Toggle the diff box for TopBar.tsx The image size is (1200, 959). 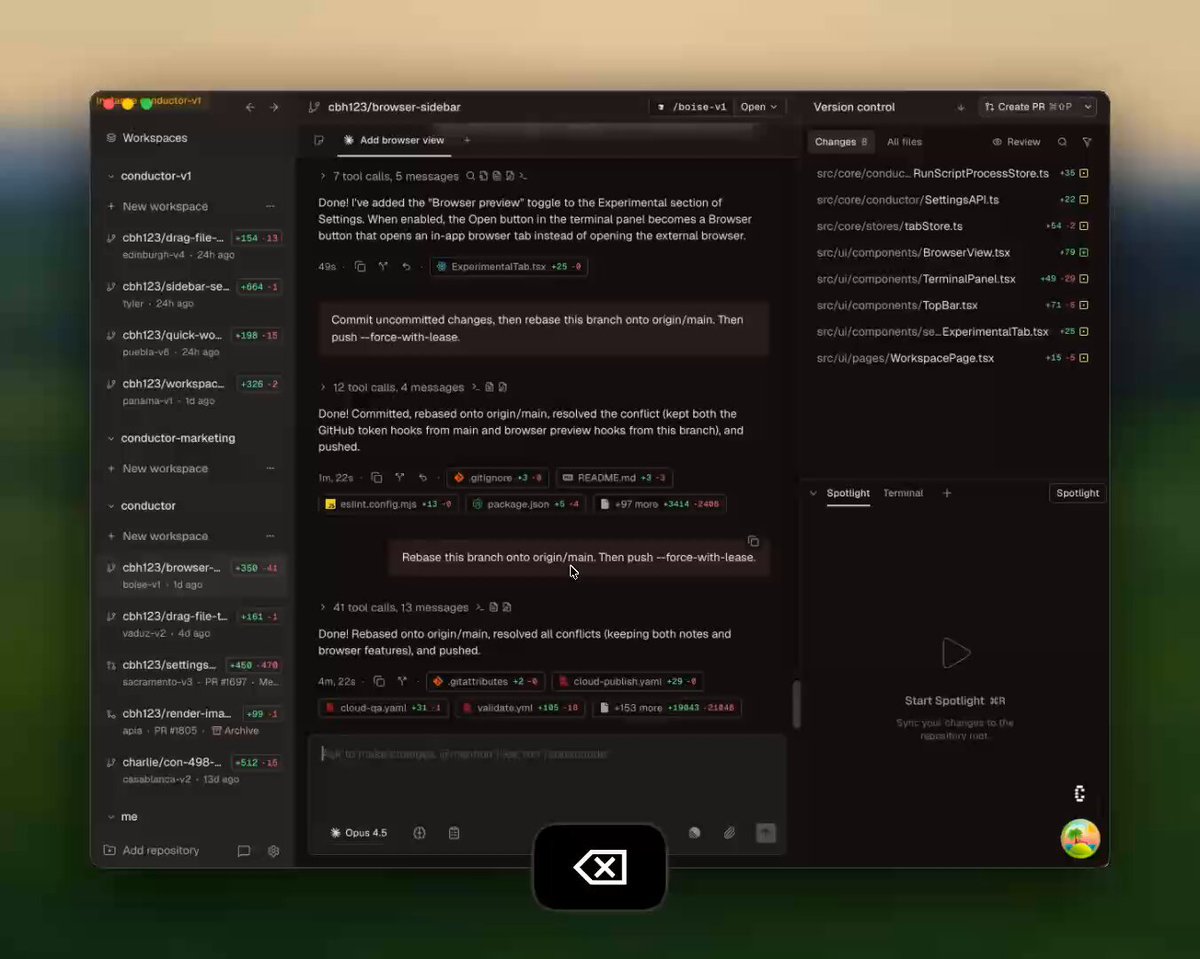coord(1083,305)
